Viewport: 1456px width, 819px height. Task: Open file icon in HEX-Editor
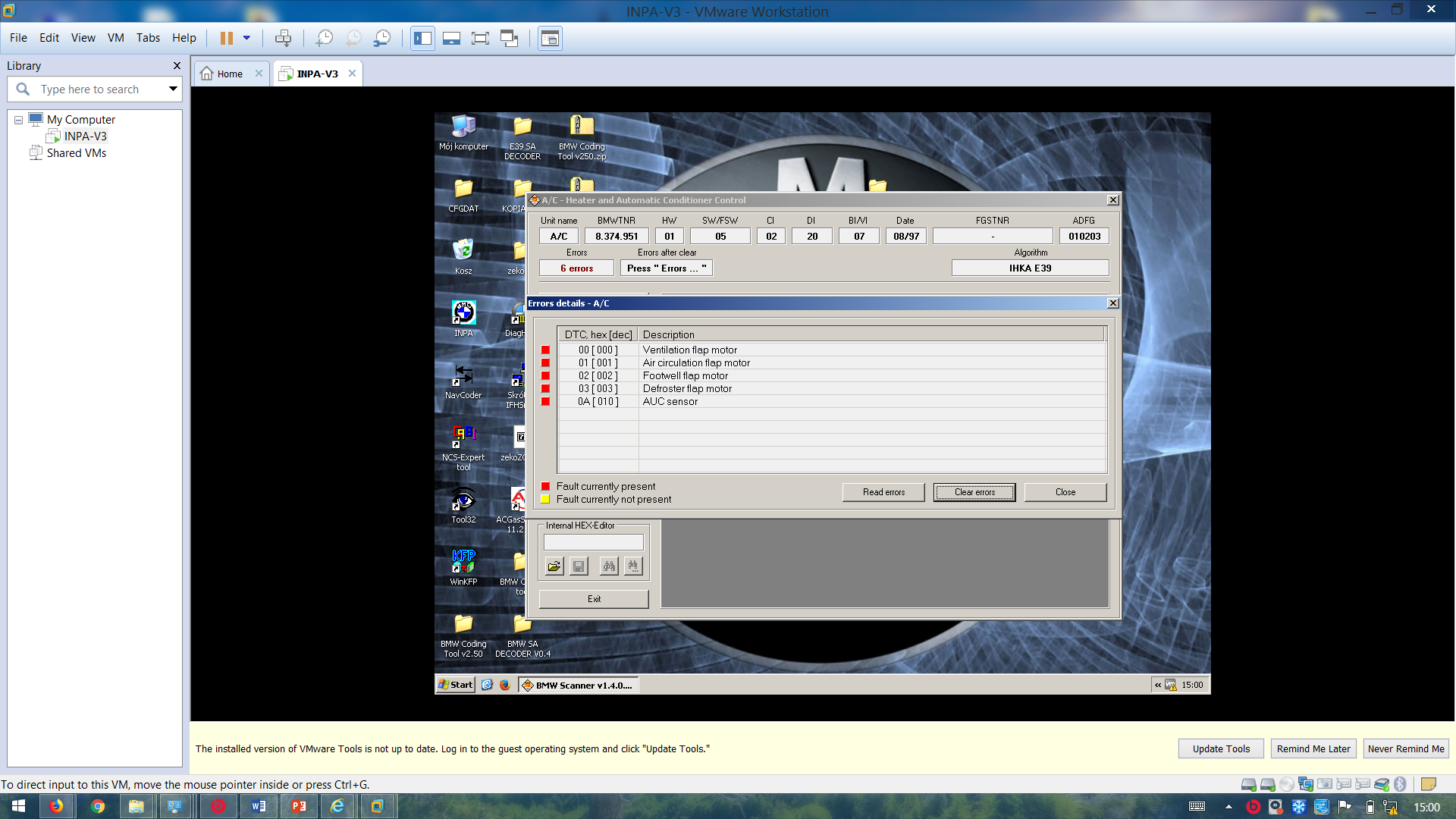pyautogui.click(x=554, y=566)
